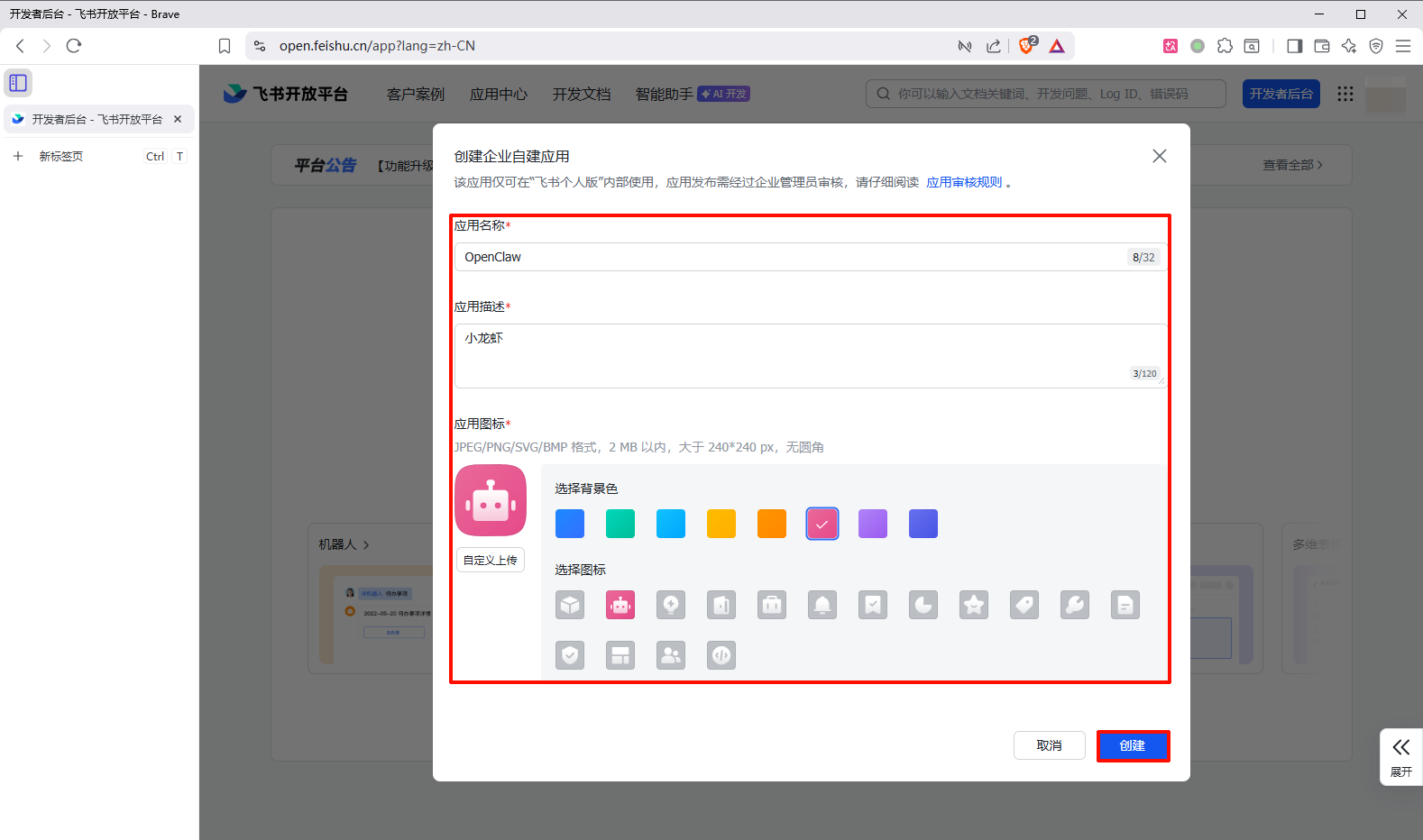Choose the bell notification app icon

pyautogui.click(x=822, y=605)
